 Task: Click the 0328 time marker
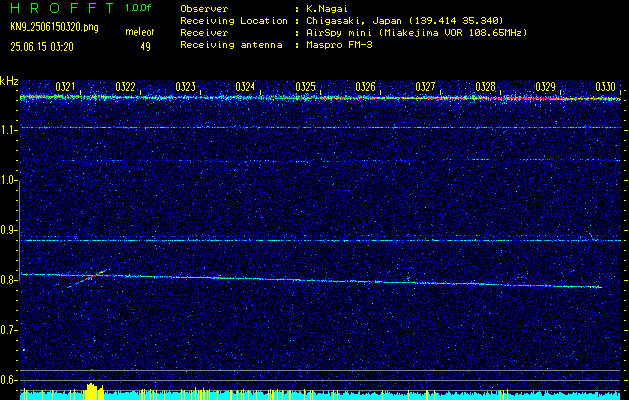485,87
